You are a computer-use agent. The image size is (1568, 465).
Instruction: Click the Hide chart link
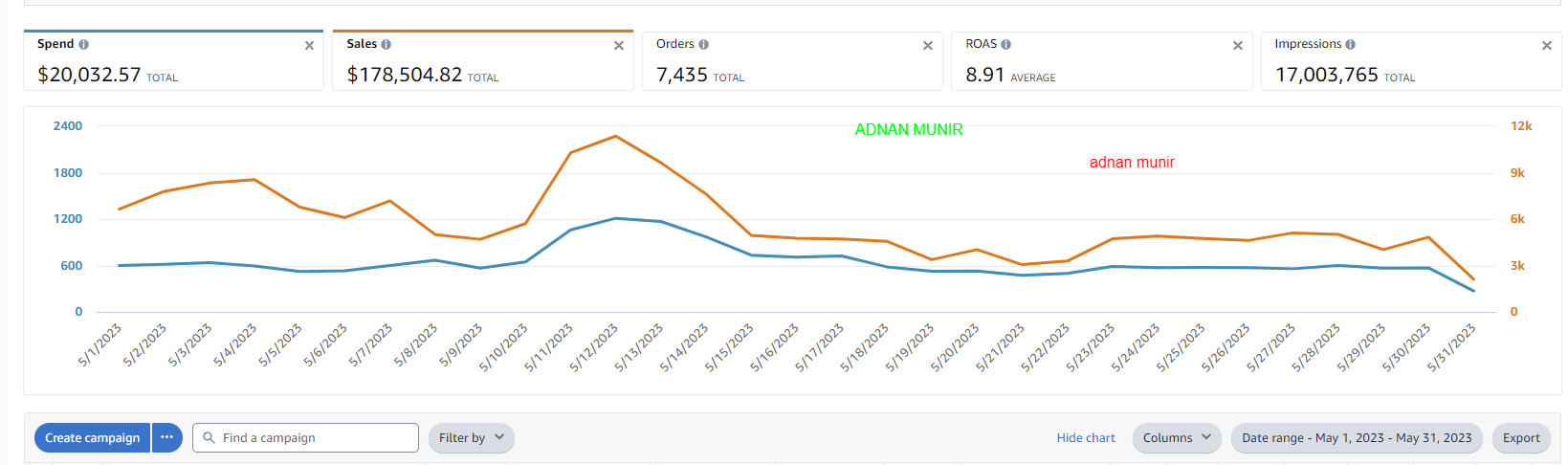pos(1086,438)
